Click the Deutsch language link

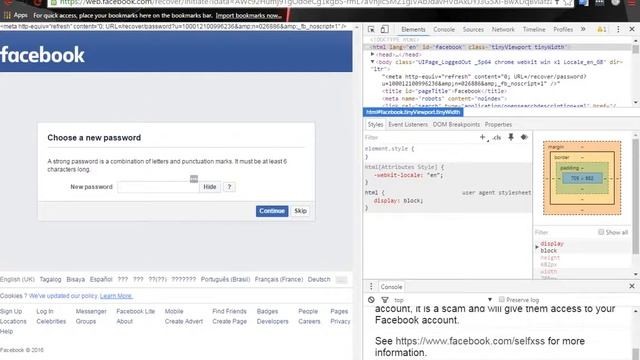[x=319, y=280]
